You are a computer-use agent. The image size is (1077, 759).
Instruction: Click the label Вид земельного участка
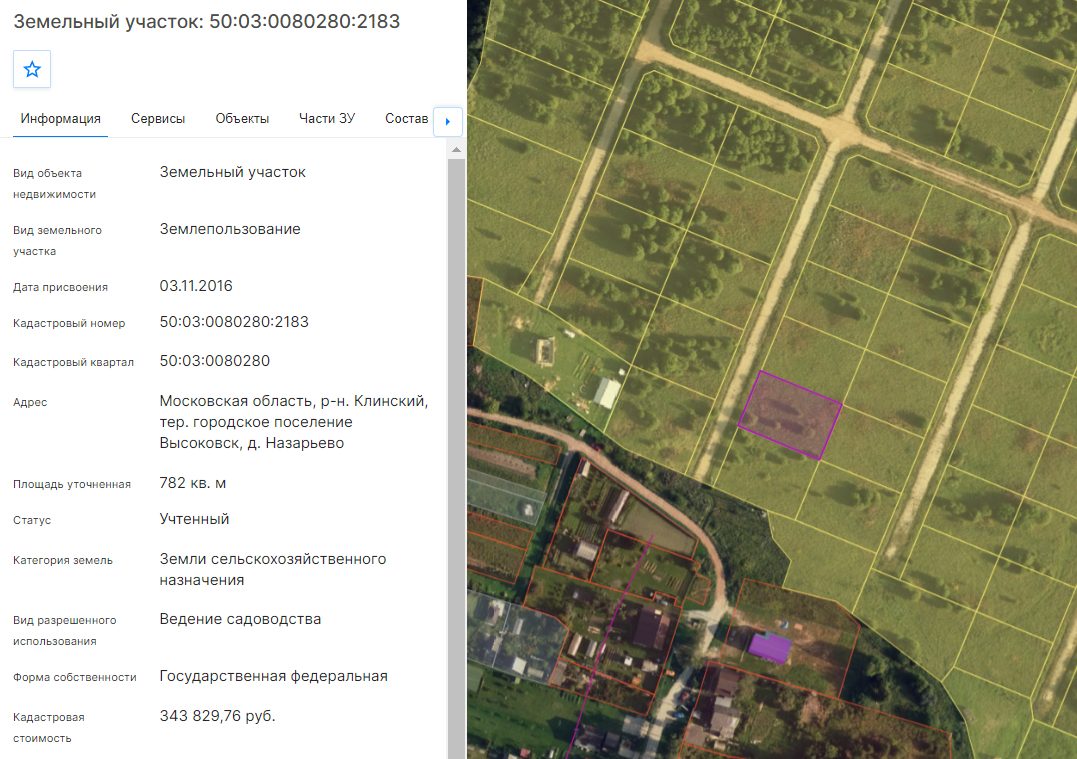[x=57, y=240]
